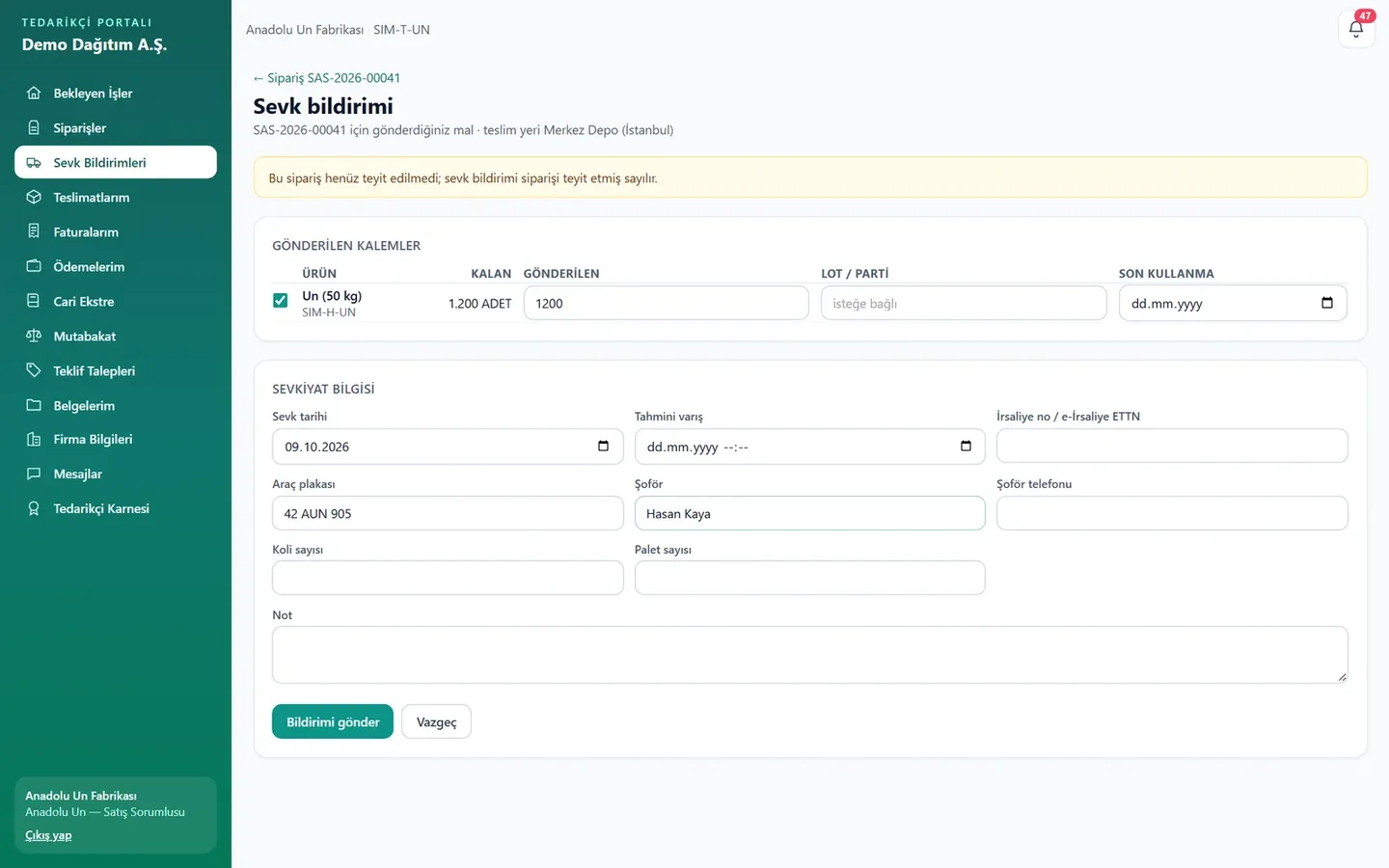The width and height of the screenshot is (1389, 868).
Task: Click the 'SIM-H-UN' product code
Action: click(x=329, y=312)
